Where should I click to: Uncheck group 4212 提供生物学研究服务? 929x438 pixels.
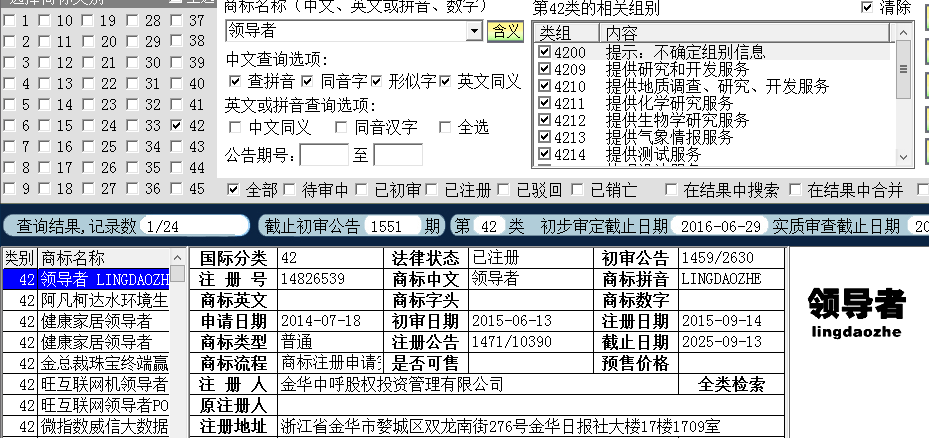click(x=544, y=120)
